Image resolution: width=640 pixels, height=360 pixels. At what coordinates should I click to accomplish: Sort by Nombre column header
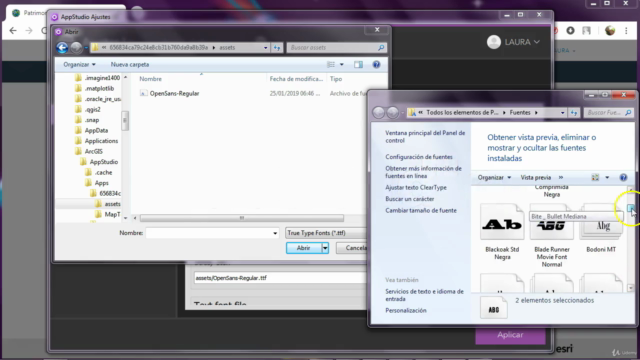[x=151, y=79]
